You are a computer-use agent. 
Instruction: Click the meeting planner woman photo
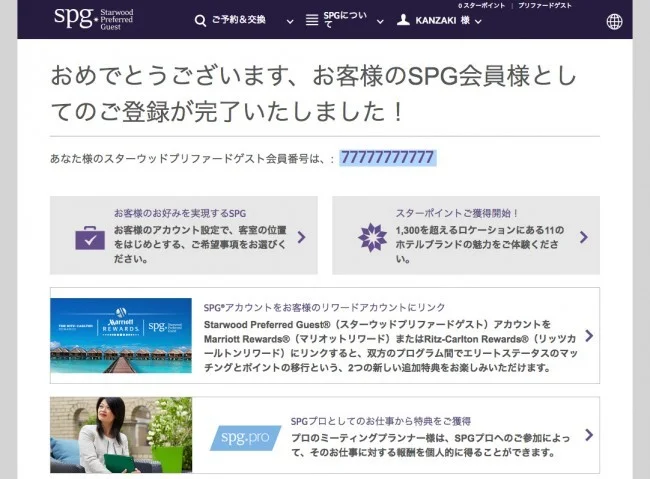pos(120,436)
